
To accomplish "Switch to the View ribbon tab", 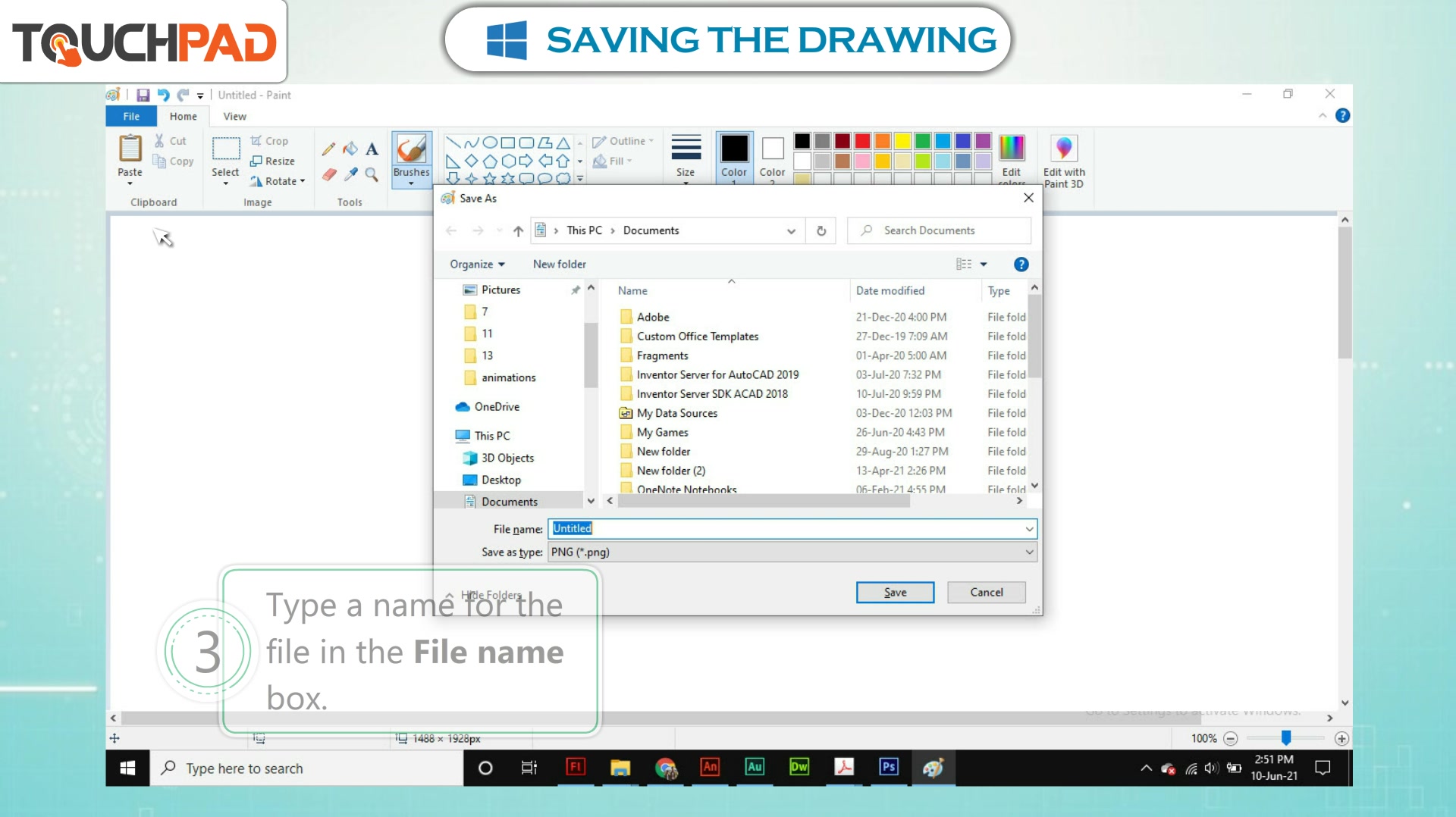I will 235,116.
